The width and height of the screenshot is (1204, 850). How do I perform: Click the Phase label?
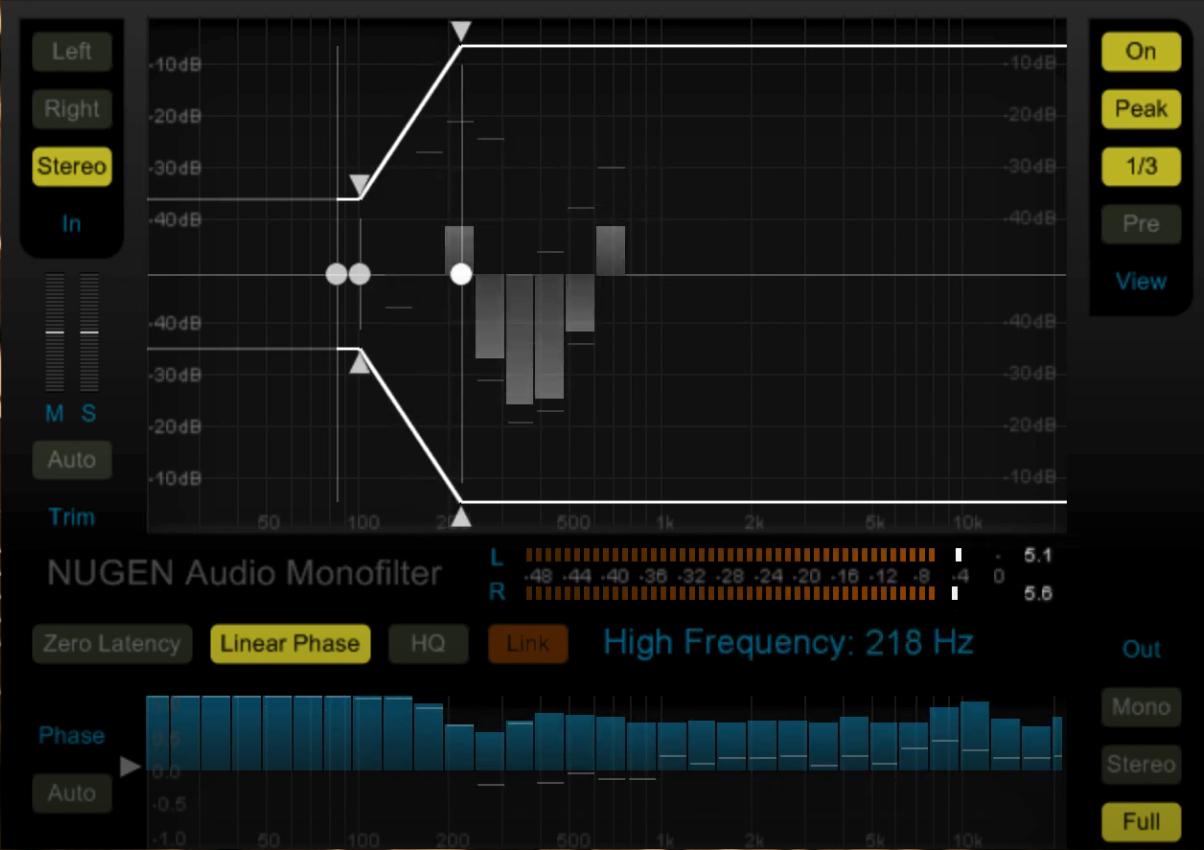click(x=71, y=736)
